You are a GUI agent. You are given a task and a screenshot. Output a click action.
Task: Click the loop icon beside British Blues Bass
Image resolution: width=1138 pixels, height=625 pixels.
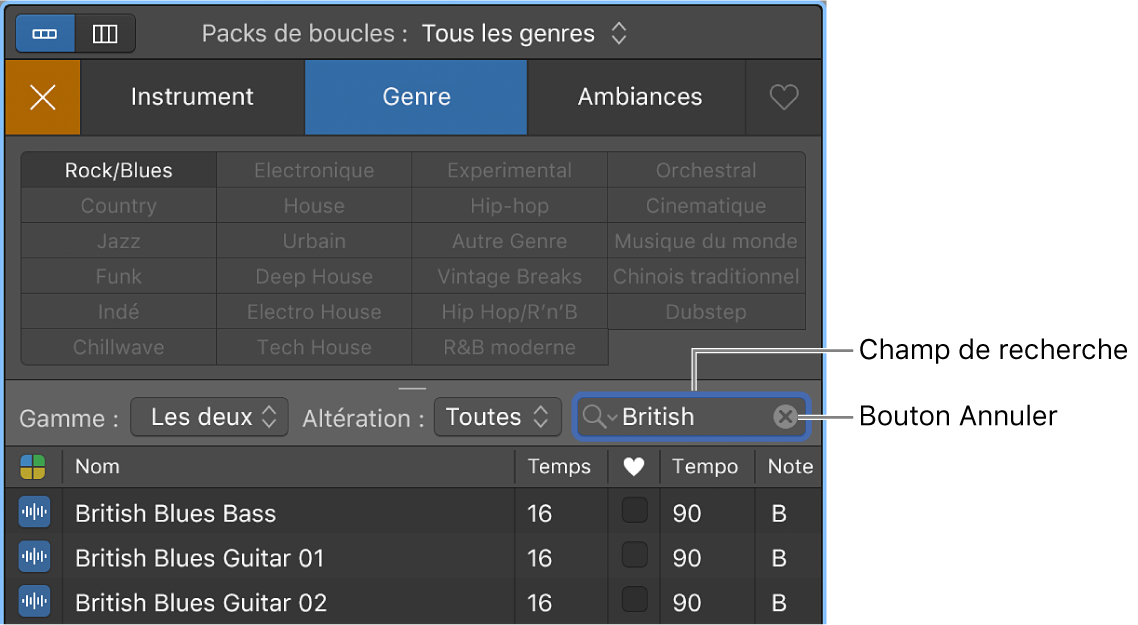[x=33, y=513]
